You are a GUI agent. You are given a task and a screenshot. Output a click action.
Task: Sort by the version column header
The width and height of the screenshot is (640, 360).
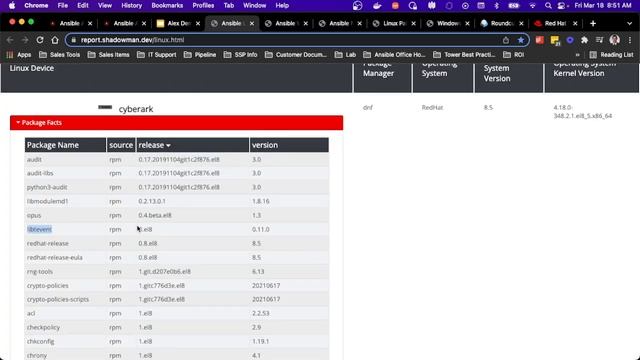(x=289, y=145)
